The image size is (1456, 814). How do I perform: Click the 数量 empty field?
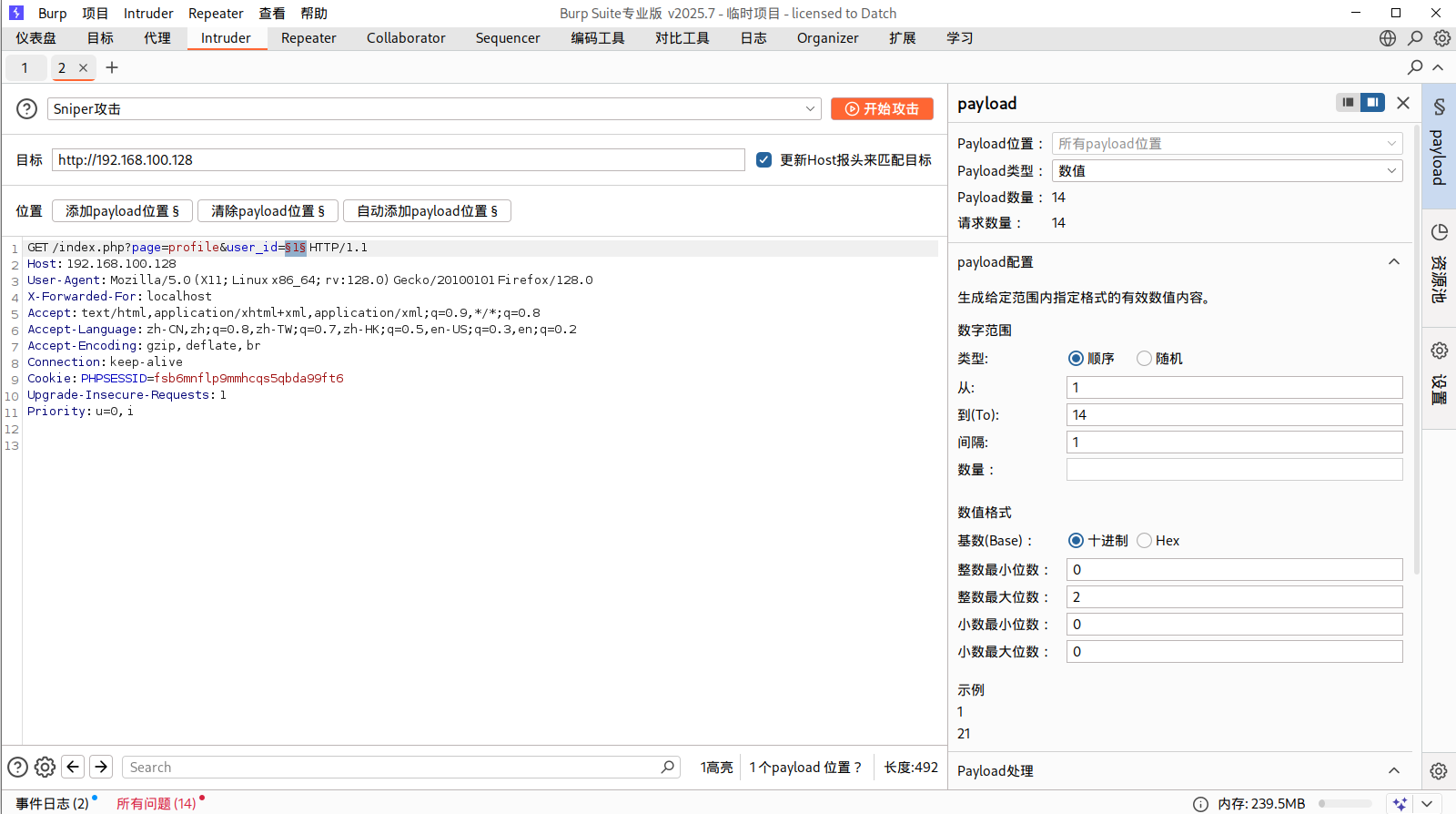point(1235,469)
